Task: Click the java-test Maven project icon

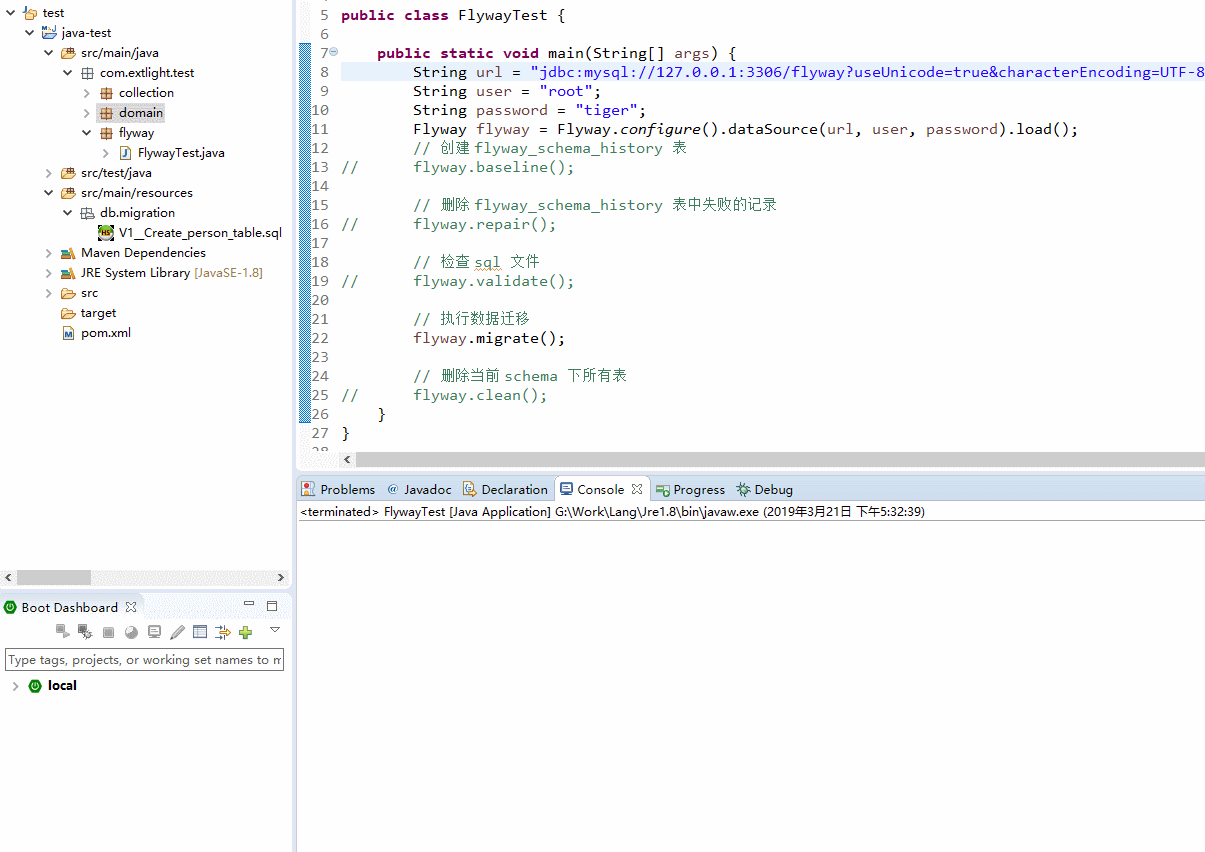Action: [x=50, y=33]
